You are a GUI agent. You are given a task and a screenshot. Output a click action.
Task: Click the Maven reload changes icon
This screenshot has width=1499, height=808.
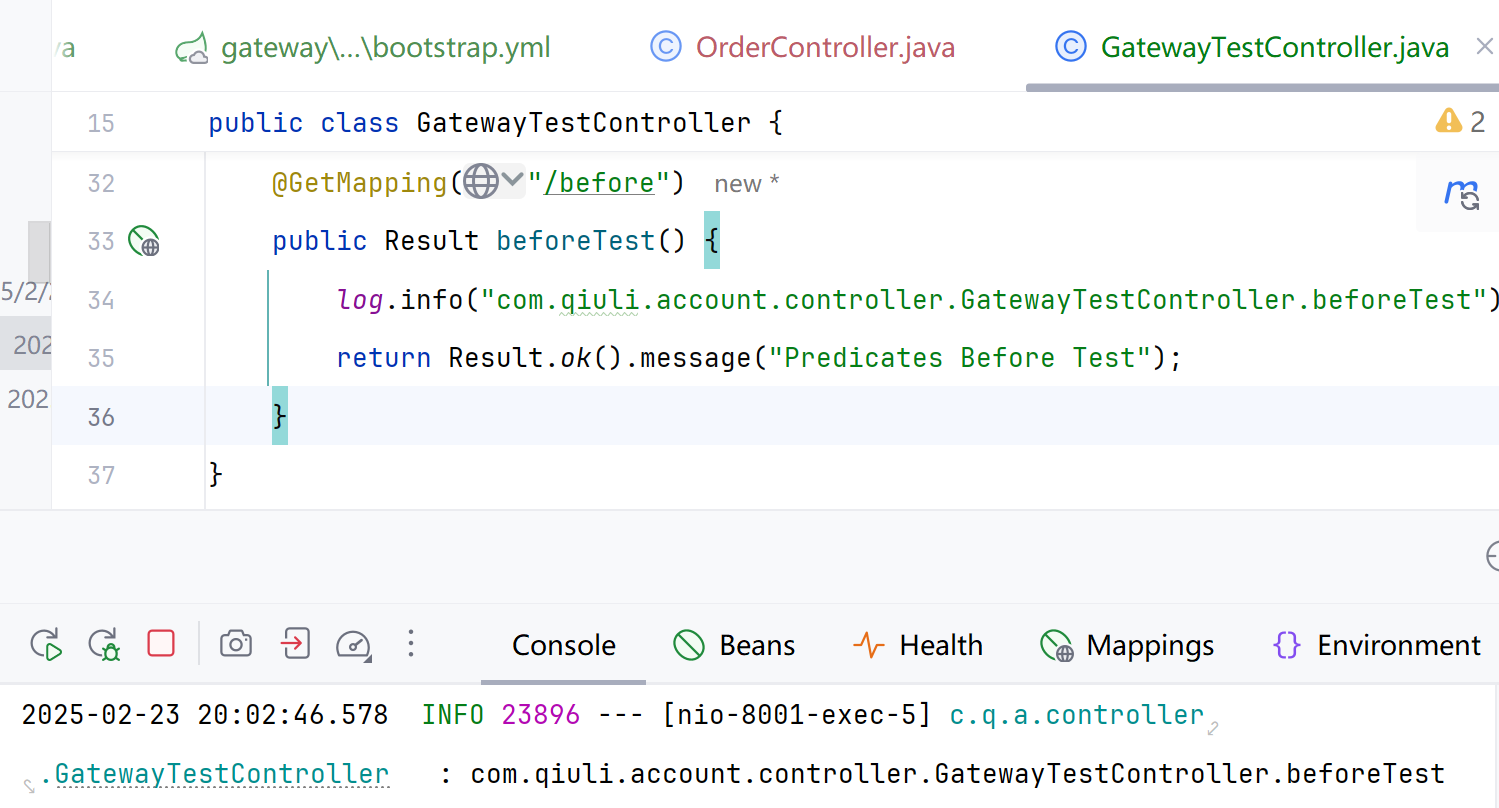[1462, 195]
